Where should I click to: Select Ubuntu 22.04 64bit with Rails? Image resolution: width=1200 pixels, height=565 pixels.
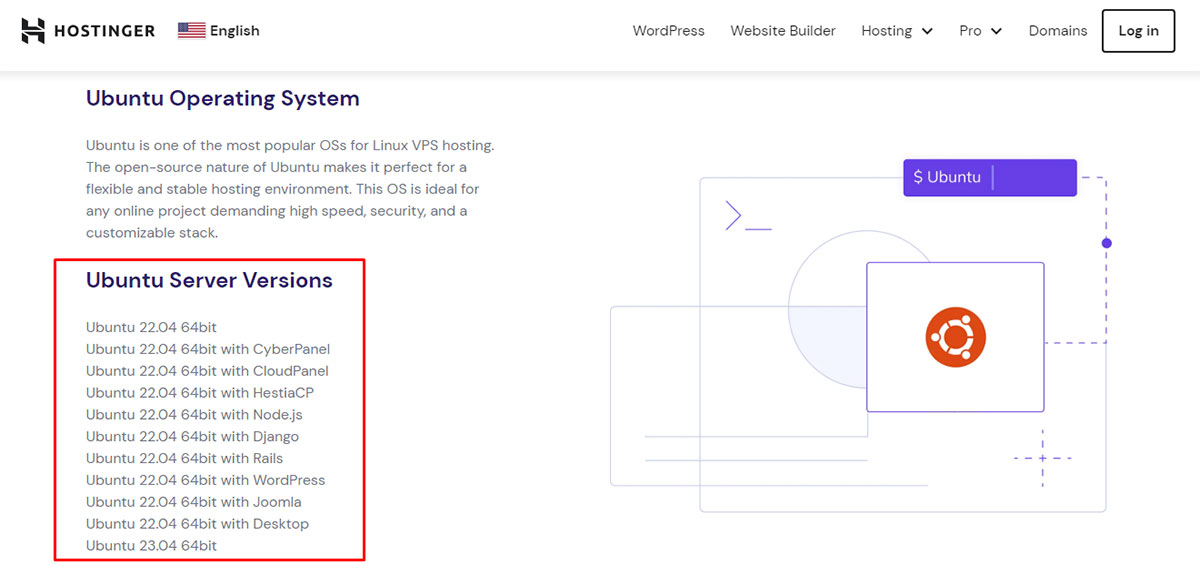click(185, 458)
